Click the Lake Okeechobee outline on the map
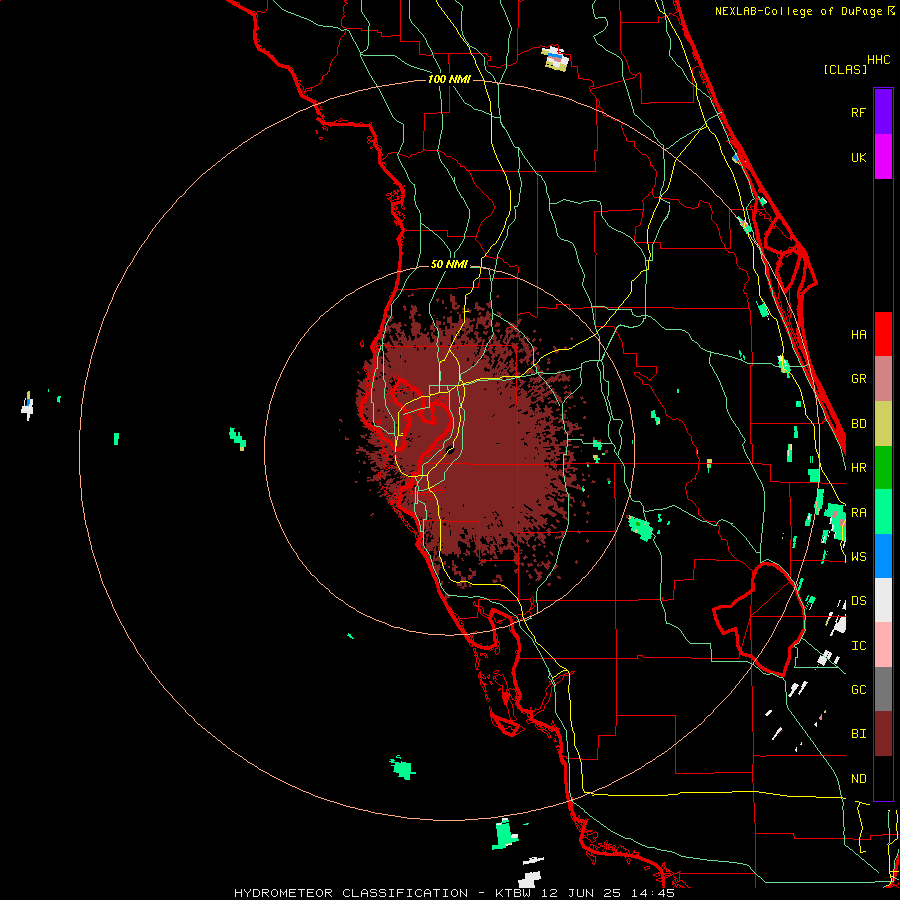Viewport: 900px width, 900px height. [x=759, y=619]
